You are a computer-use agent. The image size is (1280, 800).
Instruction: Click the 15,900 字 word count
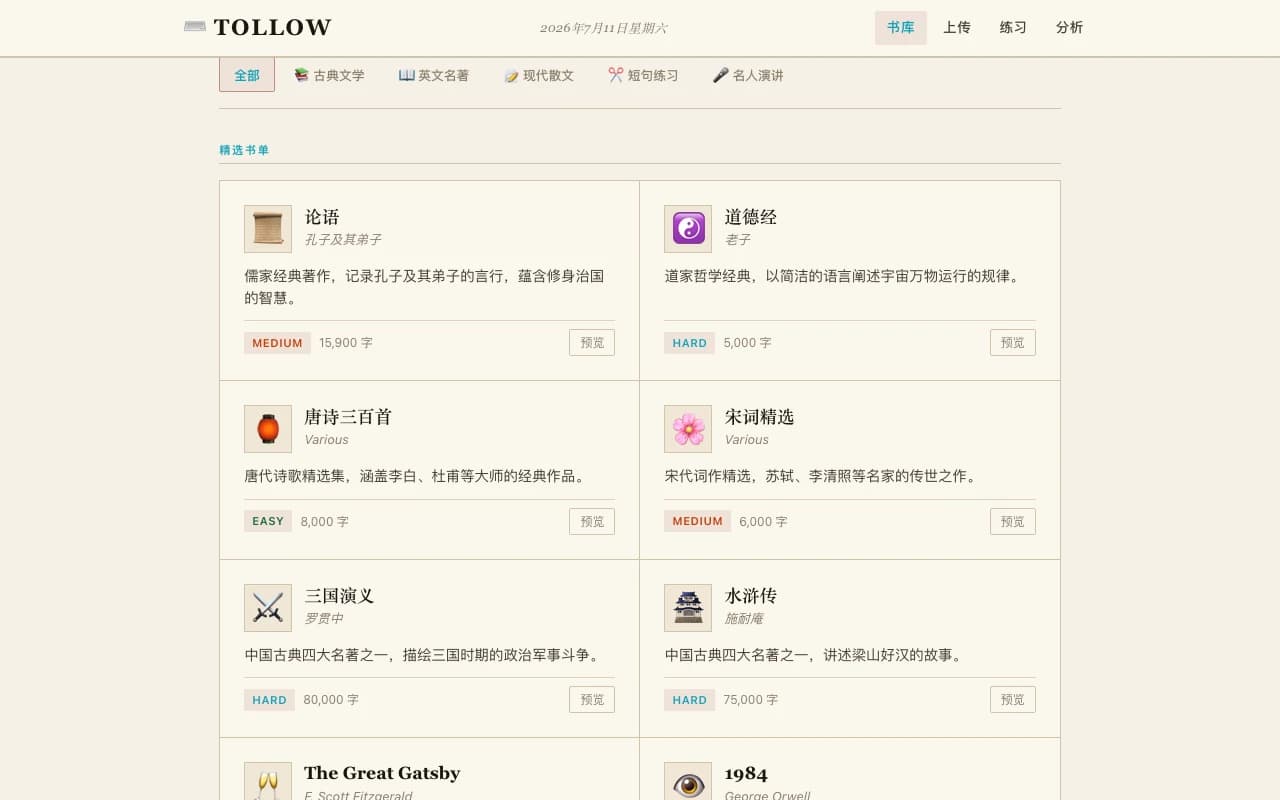pos(346,343)
